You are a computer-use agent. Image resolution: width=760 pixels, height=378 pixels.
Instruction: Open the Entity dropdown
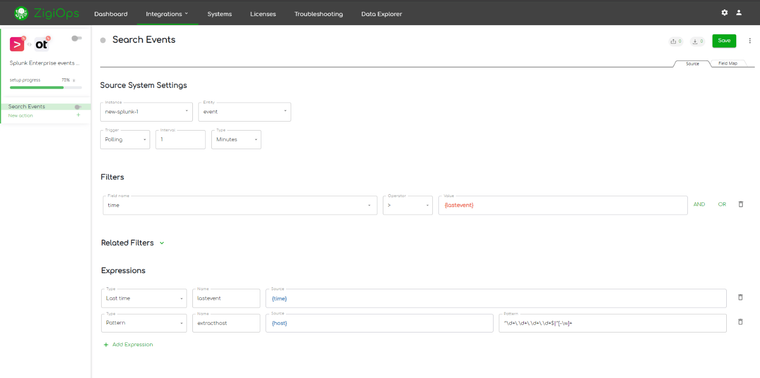point(245,111)
